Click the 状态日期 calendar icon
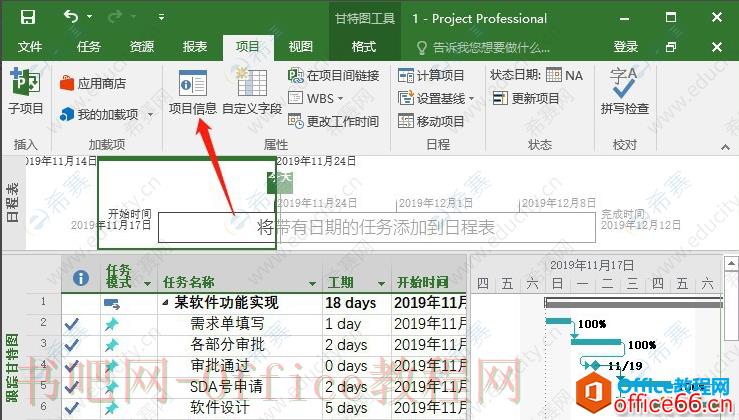 point(554,75)
